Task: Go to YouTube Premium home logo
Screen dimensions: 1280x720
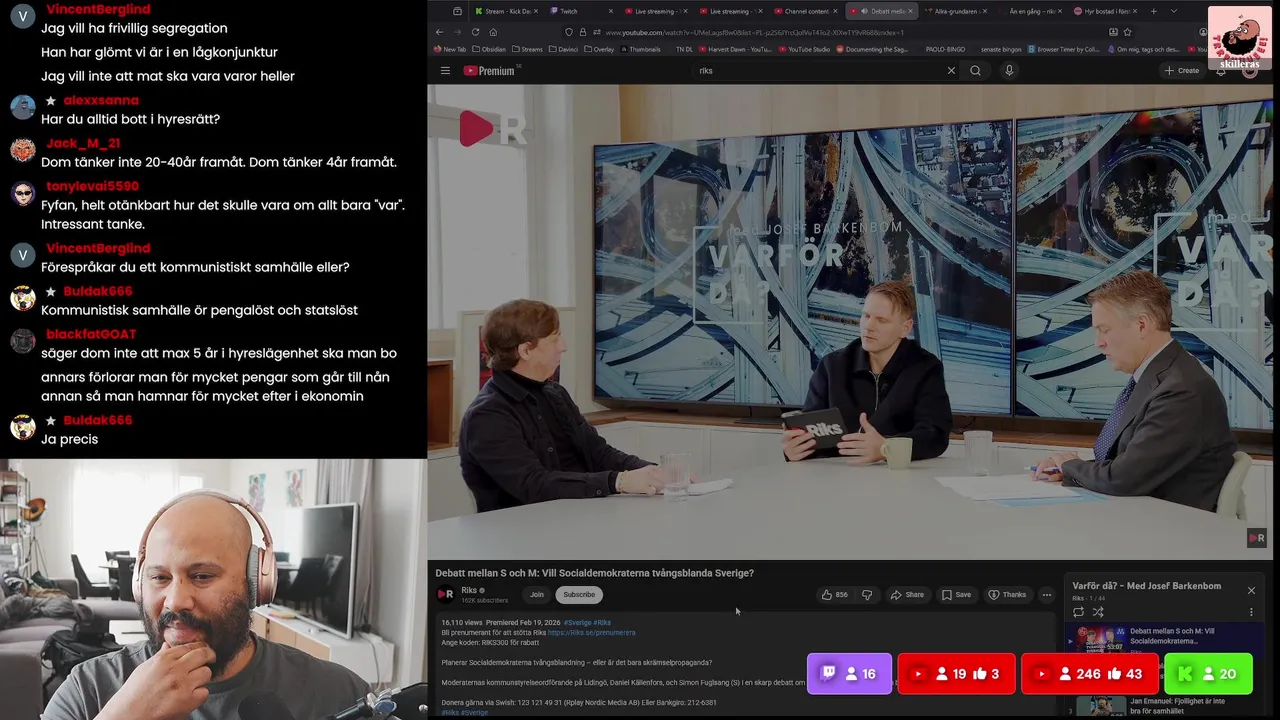Action: click(x=491, y=70)
